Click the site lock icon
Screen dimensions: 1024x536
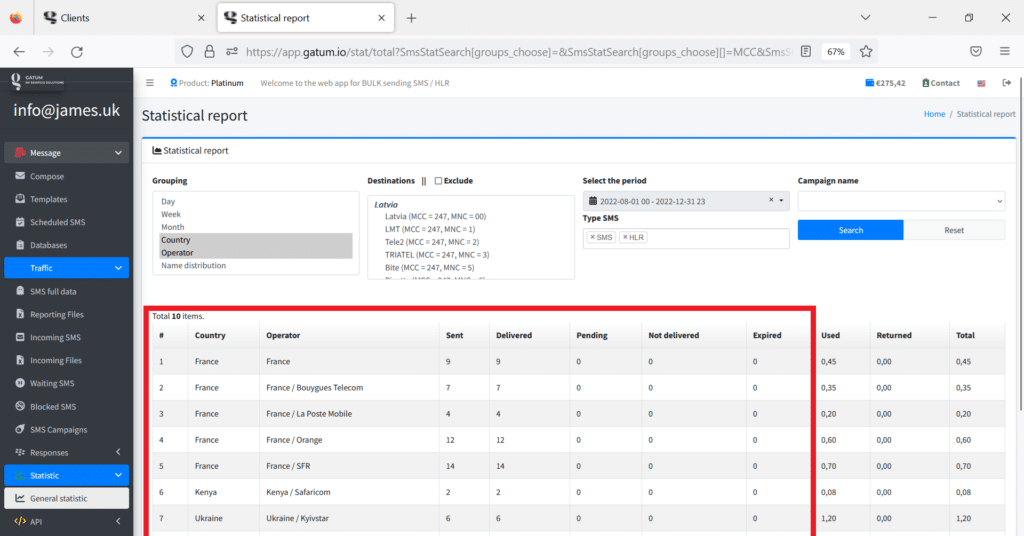pyautogui.click(x=209, y=52)
